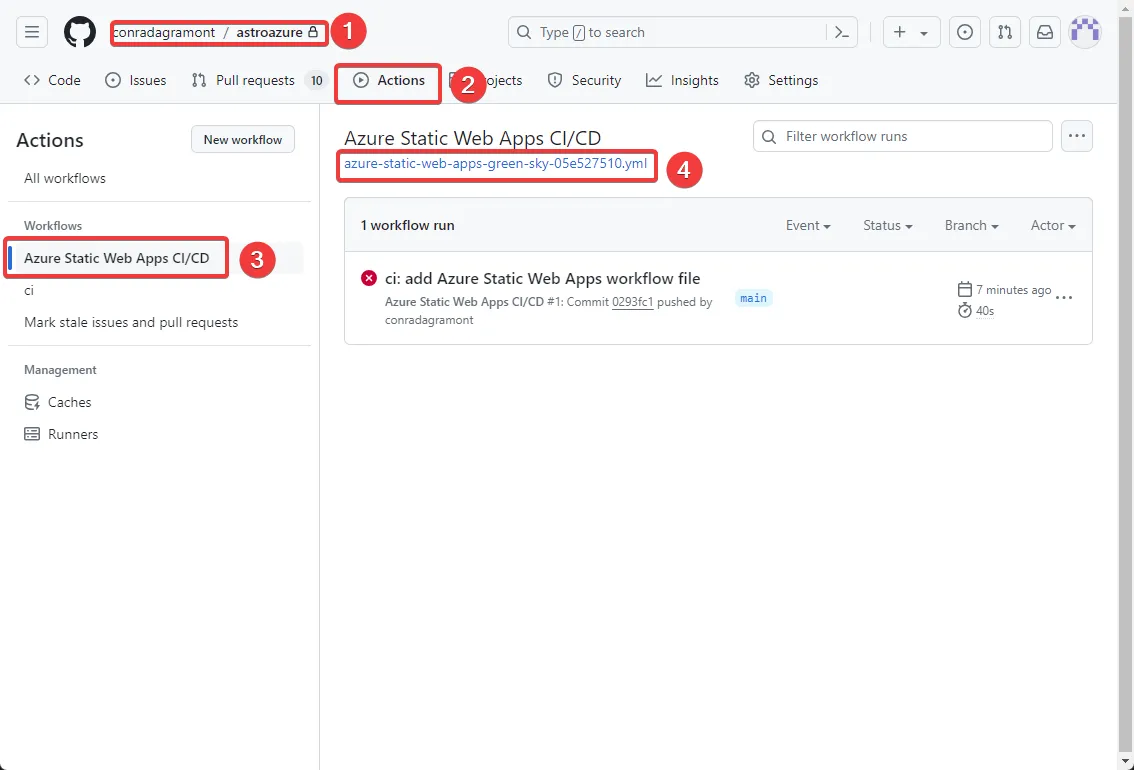The image size is (1134, 770).
Task: Open run 'ci: add Azure Static Web Apps workflow file'
Action: (542, 278)
